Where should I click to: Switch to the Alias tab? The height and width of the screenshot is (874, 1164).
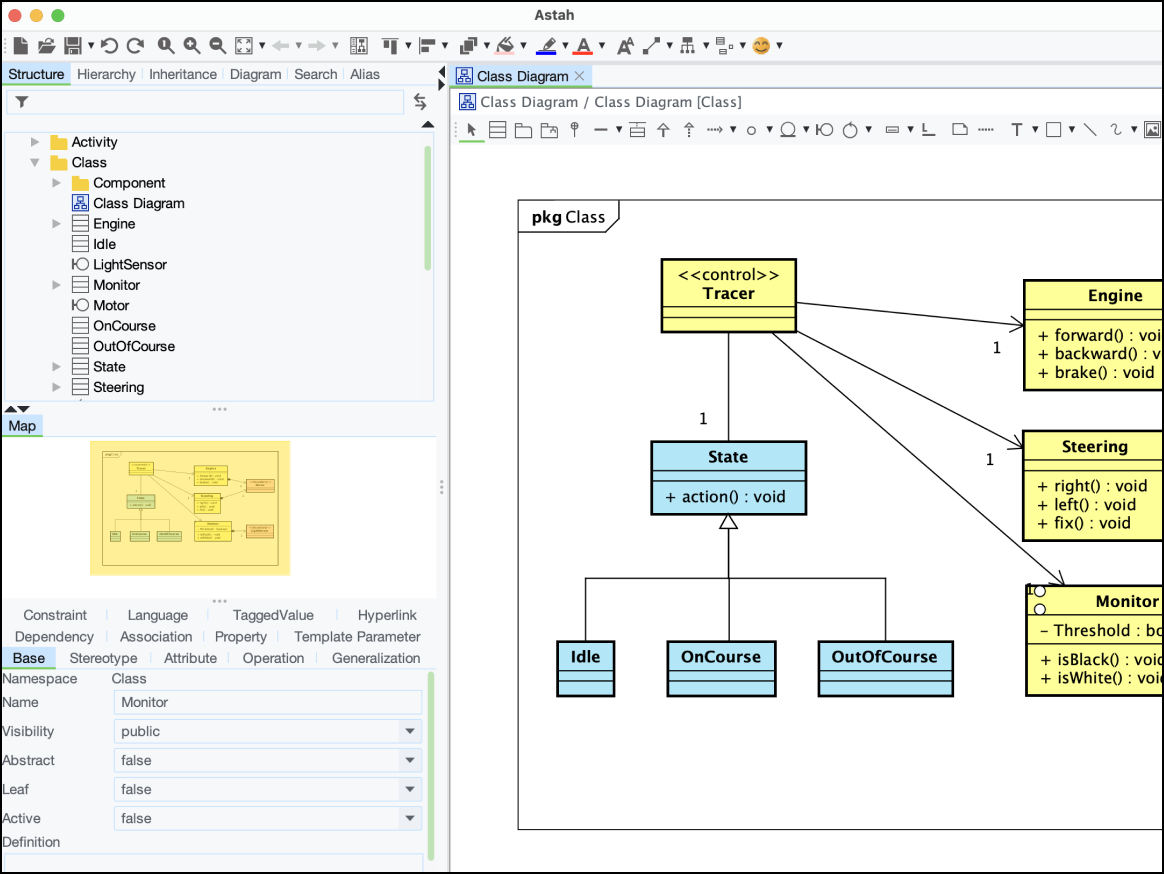coord(364,74)
